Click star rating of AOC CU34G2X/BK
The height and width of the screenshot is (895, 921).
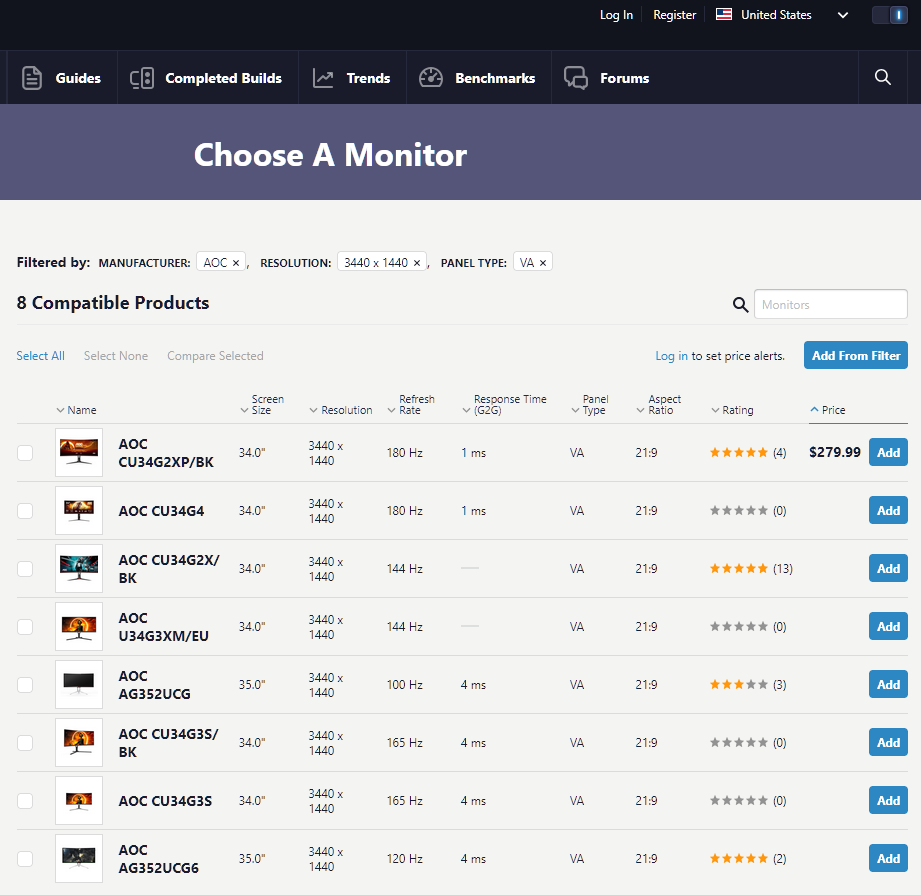739,568
